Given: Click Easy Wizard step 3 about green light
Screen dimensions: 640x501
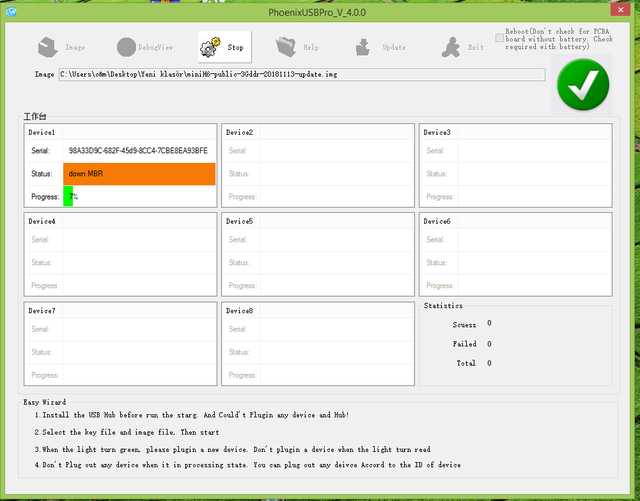Looking at the screenshot, I should 232,449.
